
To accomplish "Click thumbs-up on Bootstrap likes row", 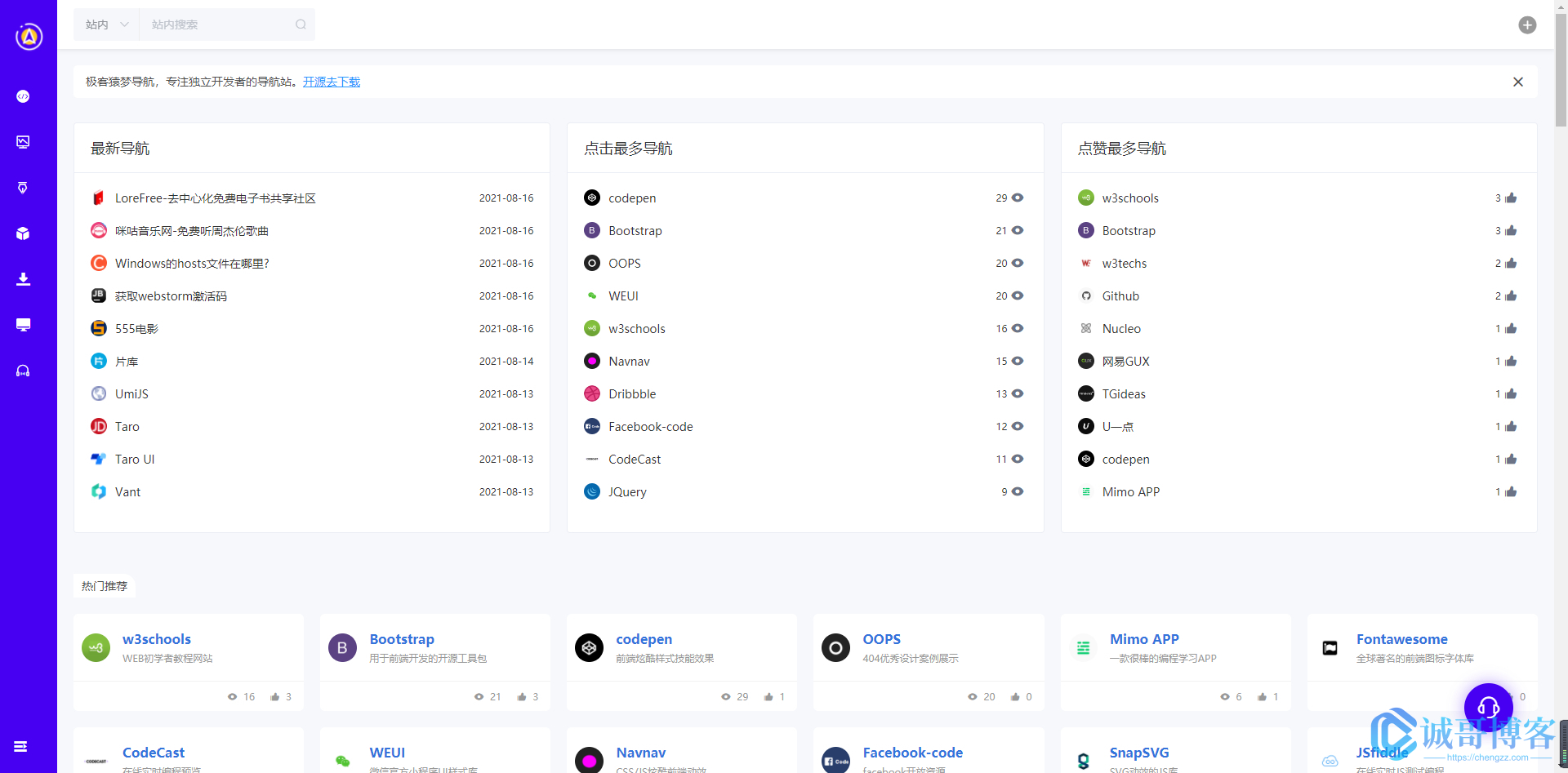I will coord(1511,231).
